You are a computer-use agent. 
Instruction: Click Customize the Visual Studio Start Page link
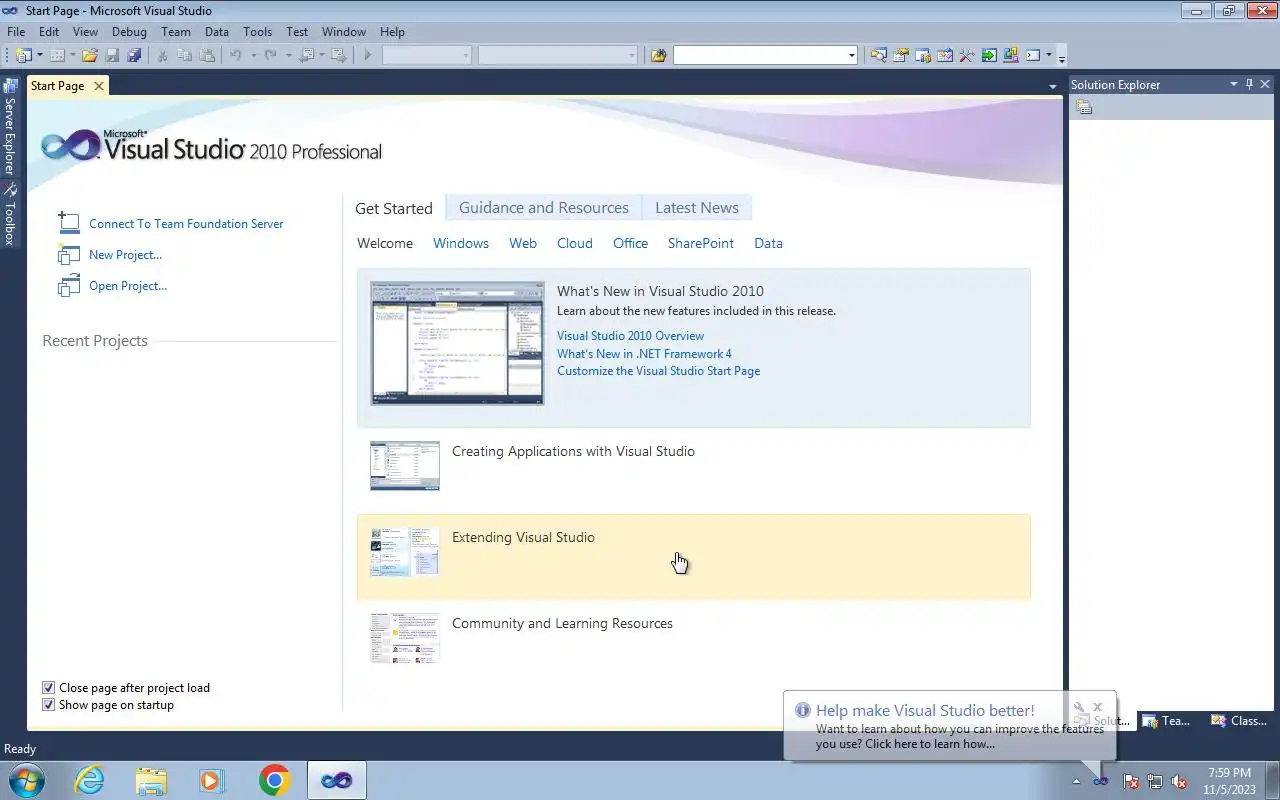658,371
